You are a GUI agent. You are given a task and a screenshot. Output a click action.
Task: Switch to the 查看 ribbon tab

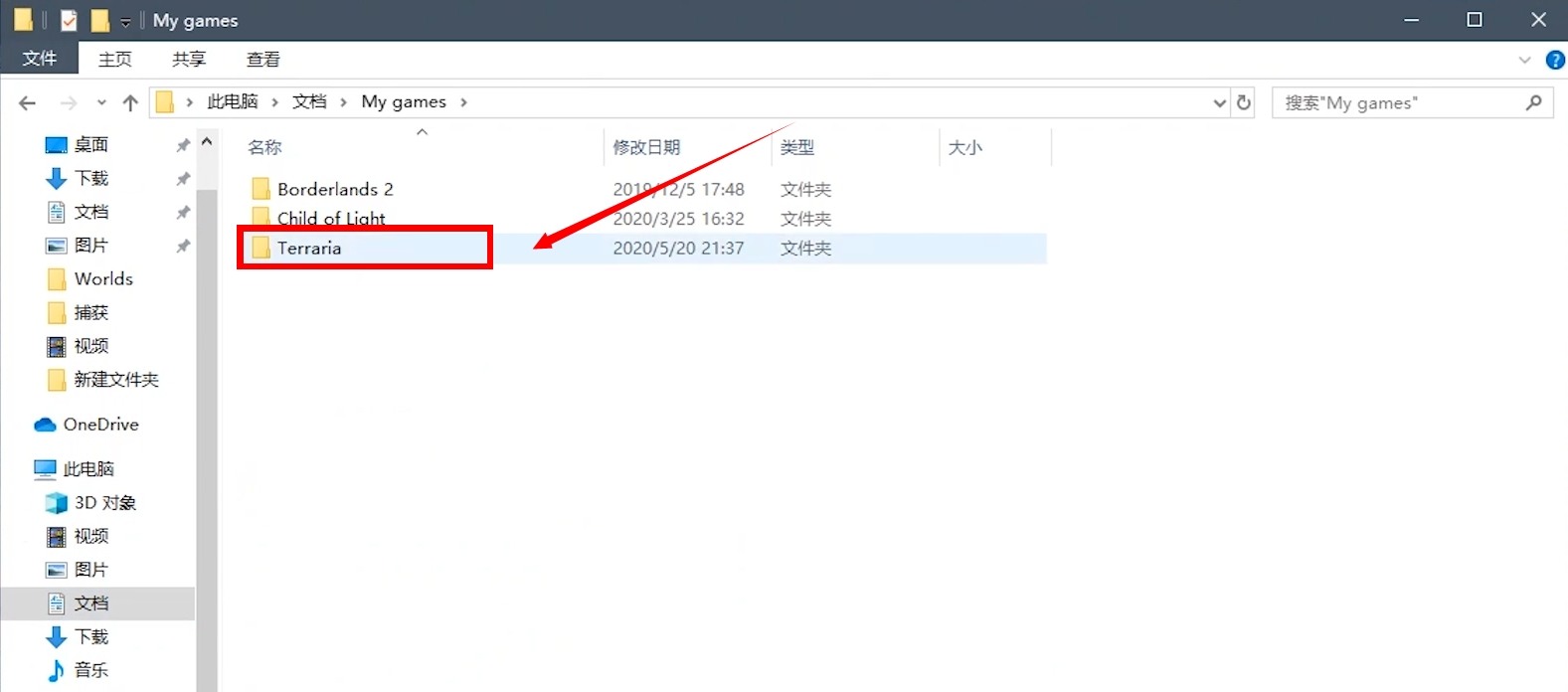[263, 60]
